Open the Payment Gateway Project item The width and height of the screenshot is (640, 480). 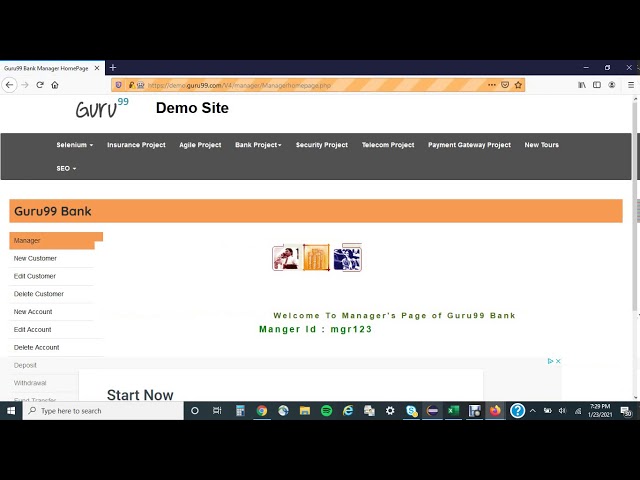469,145
